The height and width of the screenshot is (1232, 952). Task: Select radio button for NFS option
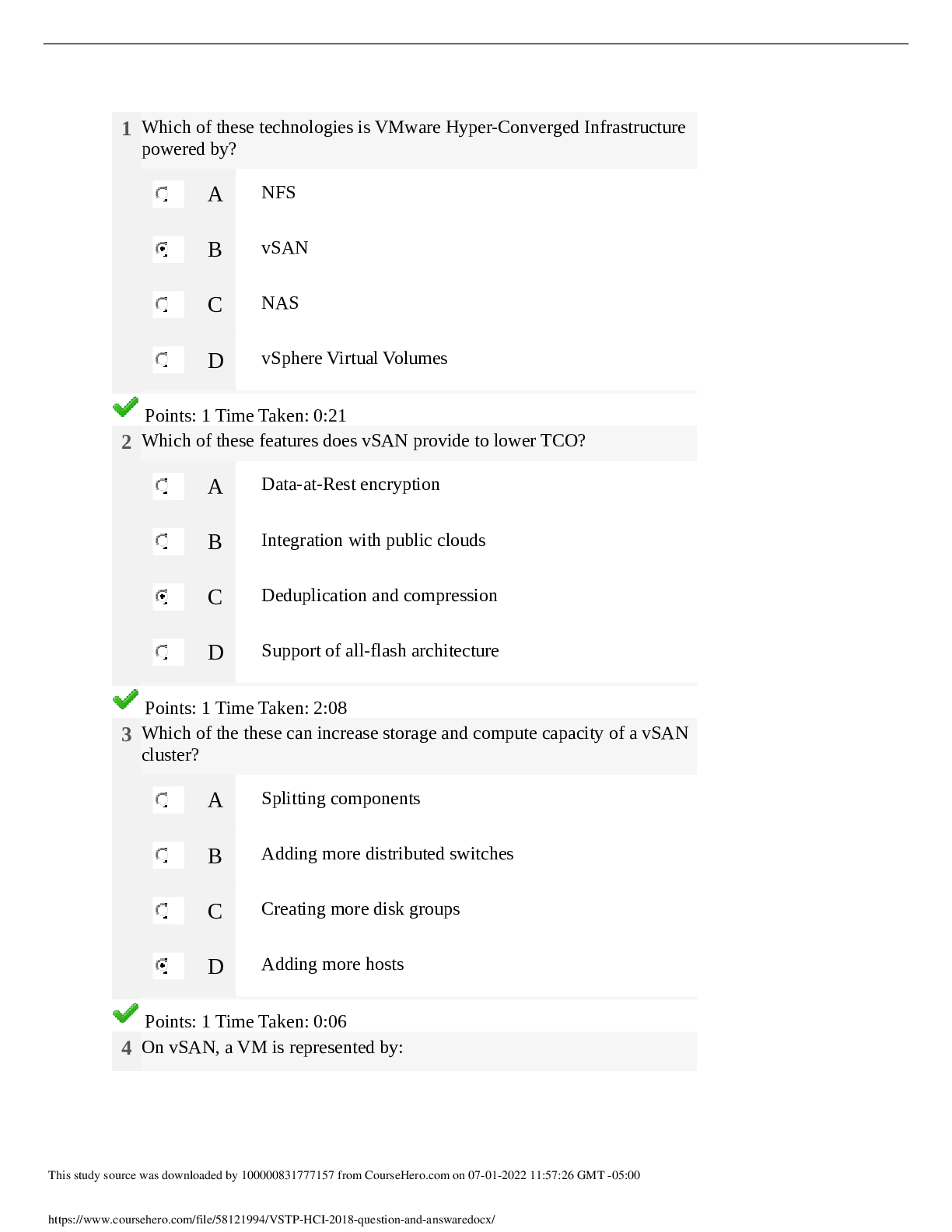point(162,194)
